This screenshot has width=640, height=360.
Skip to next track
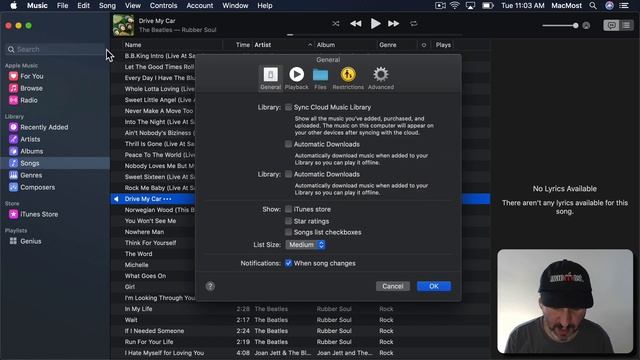(x=393, y=24)
